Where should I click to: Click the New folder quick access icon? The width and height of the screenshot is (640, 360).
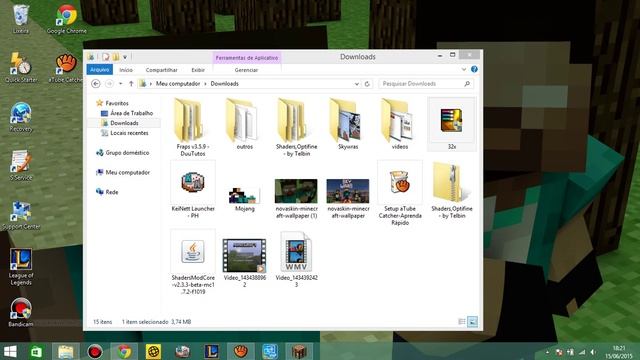116,57
